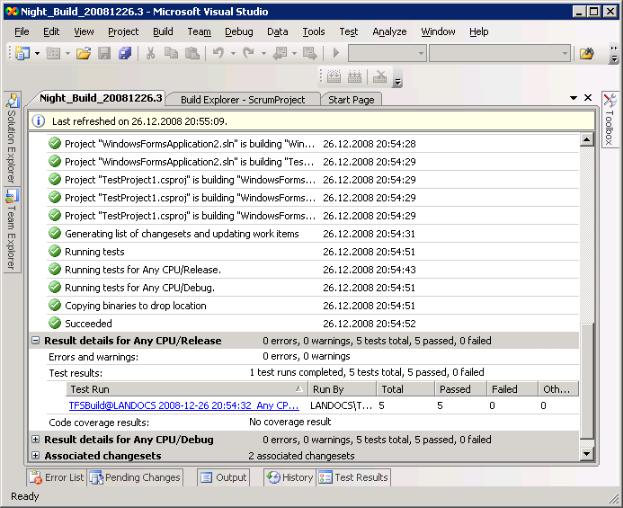Open the Pending Changes panel tab
This screenshot has height=508, width=623.
tap(135, 477)
